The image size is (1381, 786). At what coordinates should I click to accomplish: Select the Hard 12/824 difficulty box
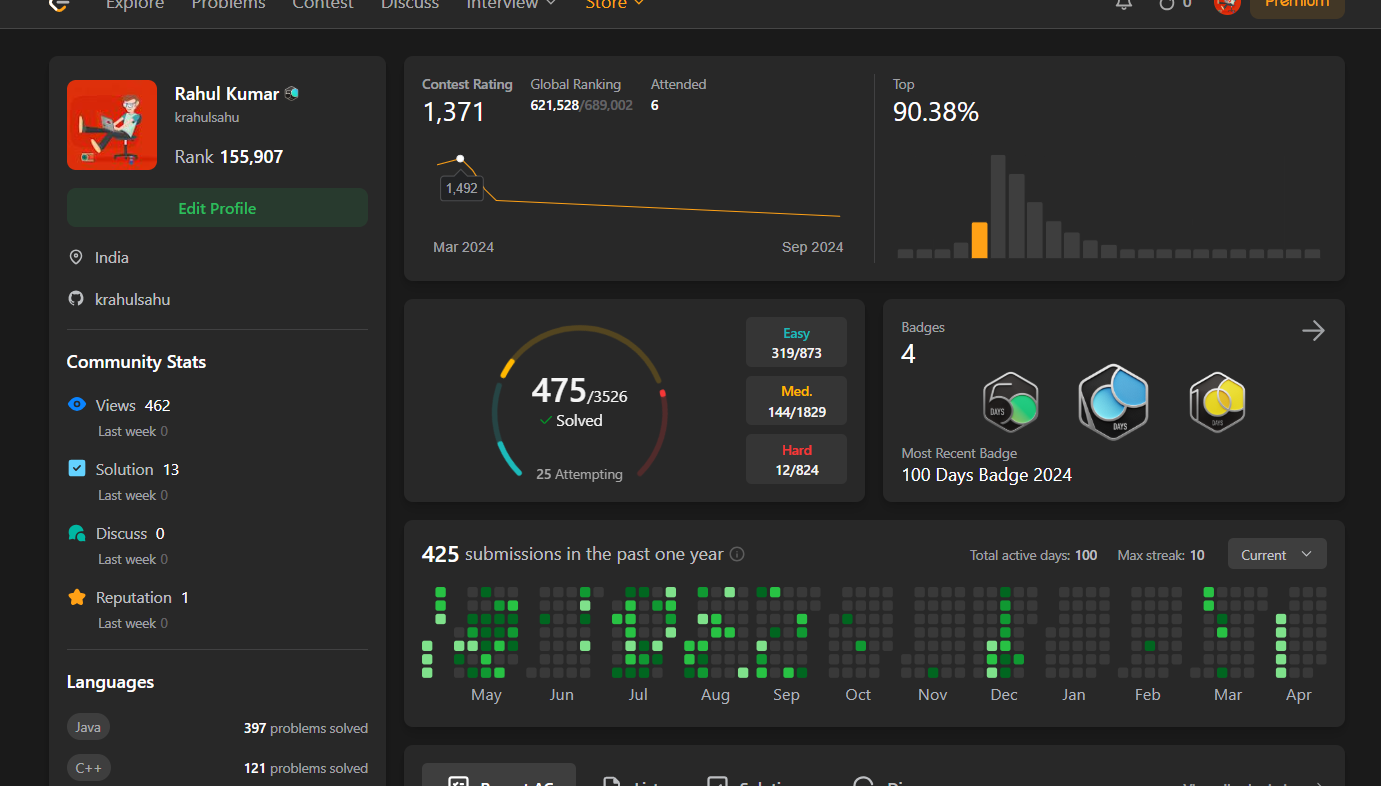click(x=796, y=459)
